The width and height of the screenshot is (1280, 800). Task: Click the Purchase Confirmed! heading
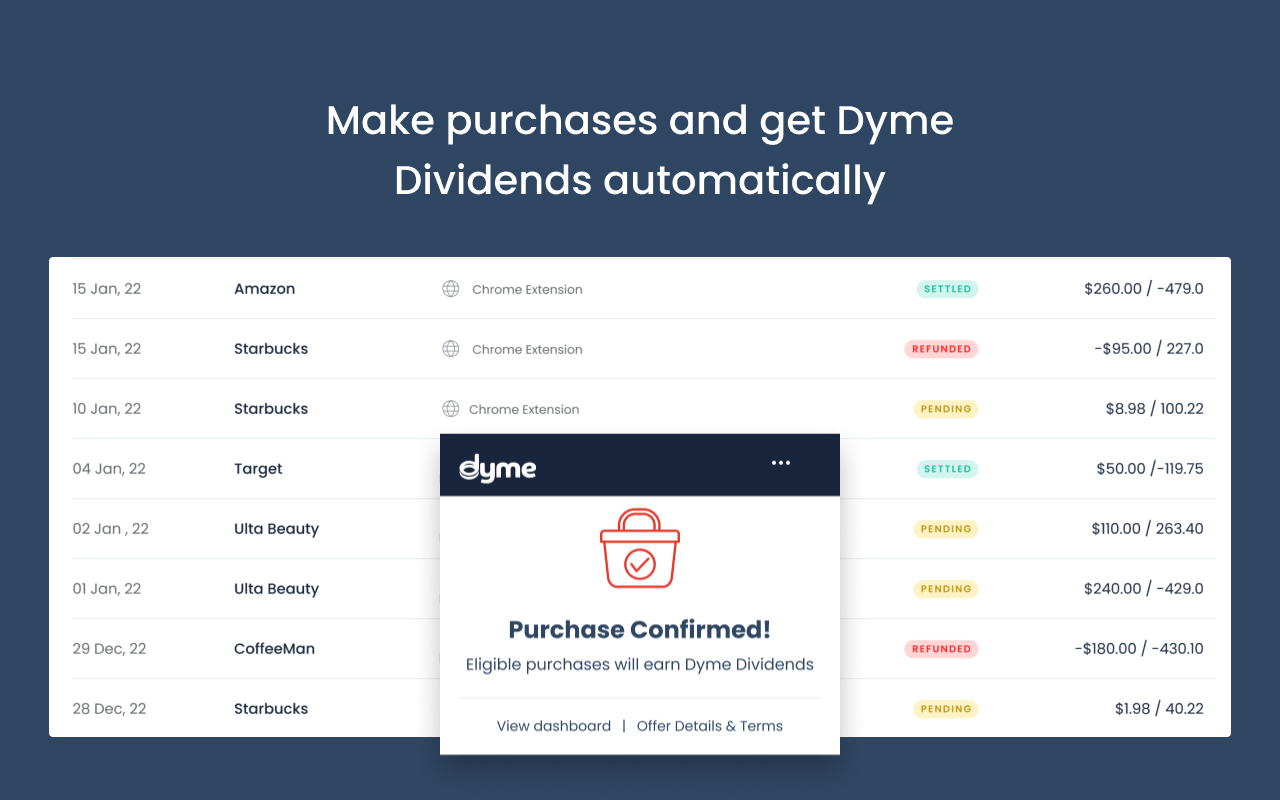pyautogui.click(x=640, y=630)
